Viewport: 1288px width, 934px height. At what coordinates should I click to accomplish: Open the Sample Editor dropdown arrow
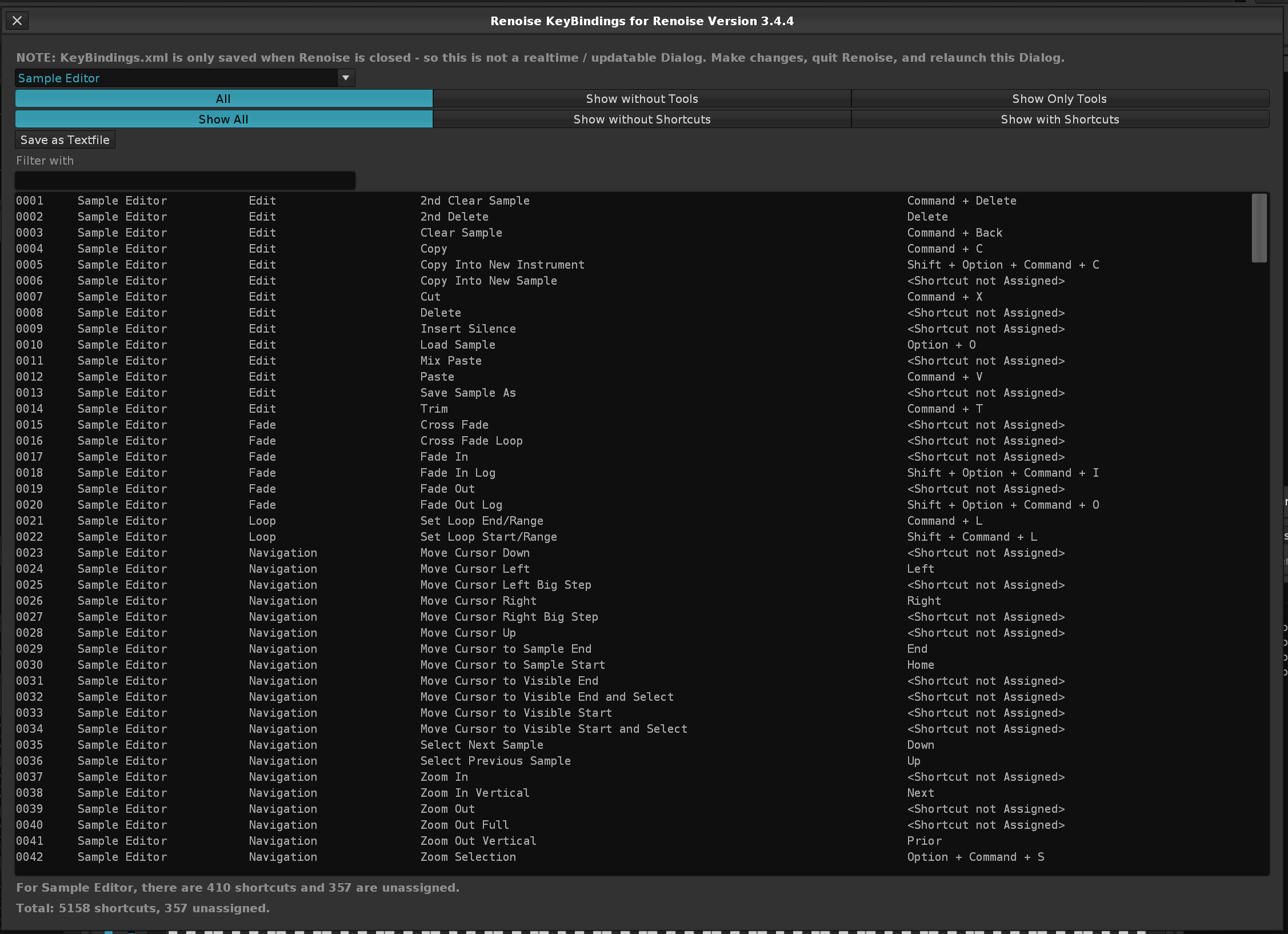point(345,78)
